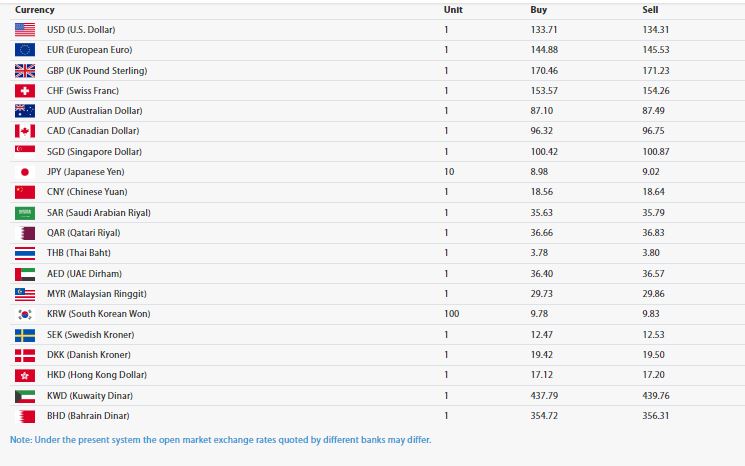Click the Sell column header
The image size is (745, 466).
click(x=650, y=10)
